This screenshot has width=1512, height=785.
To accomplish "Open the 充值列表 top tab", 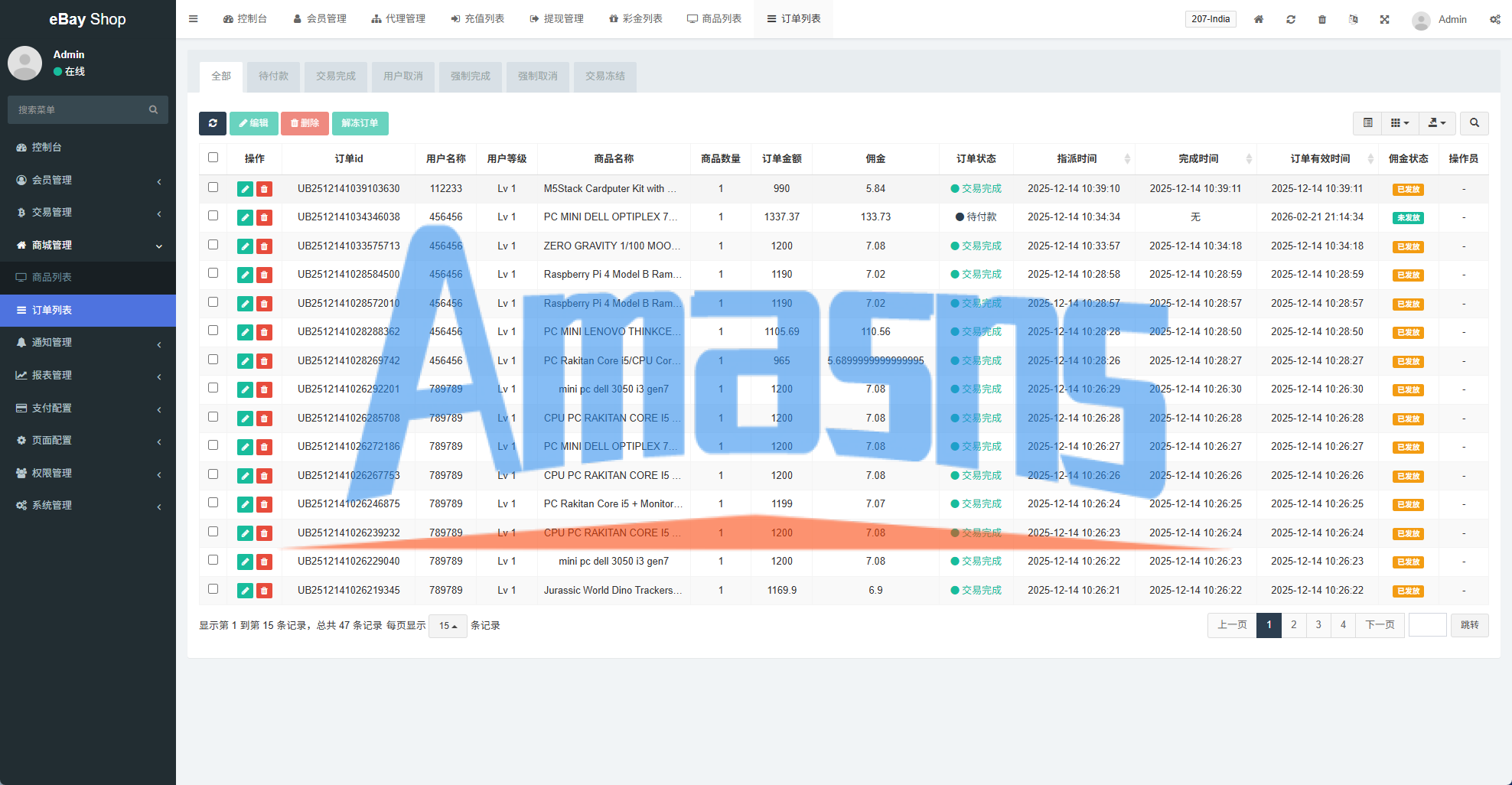I will pyautogui.click(x=477, y=19).
